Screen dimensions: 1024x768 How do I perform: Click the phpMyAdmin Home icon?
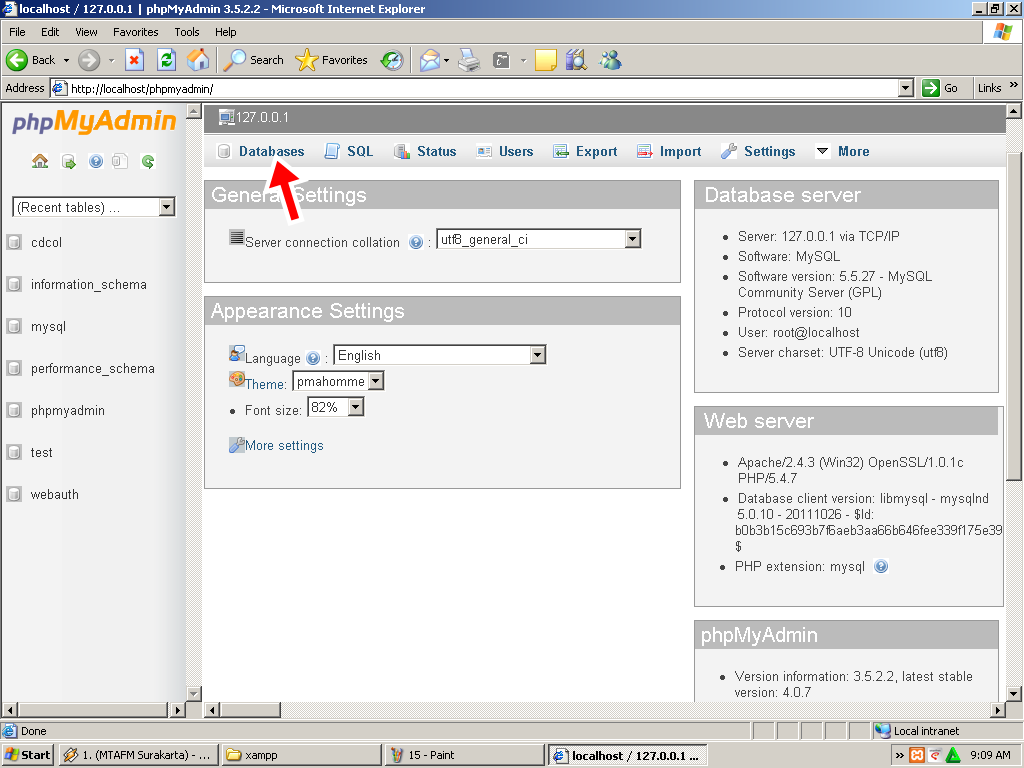pos(40,161)
